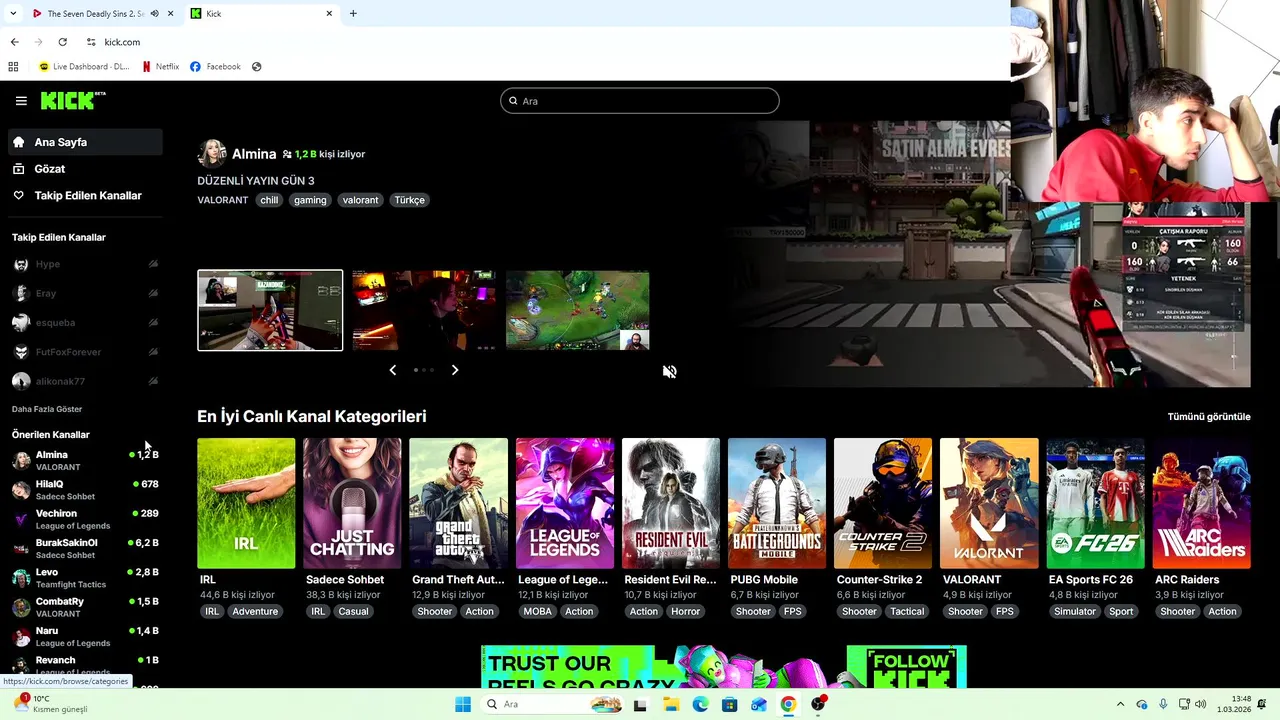Open followed channel esqueba
The width and height of the screenshot is (1280, 720).
click(85, 323)
